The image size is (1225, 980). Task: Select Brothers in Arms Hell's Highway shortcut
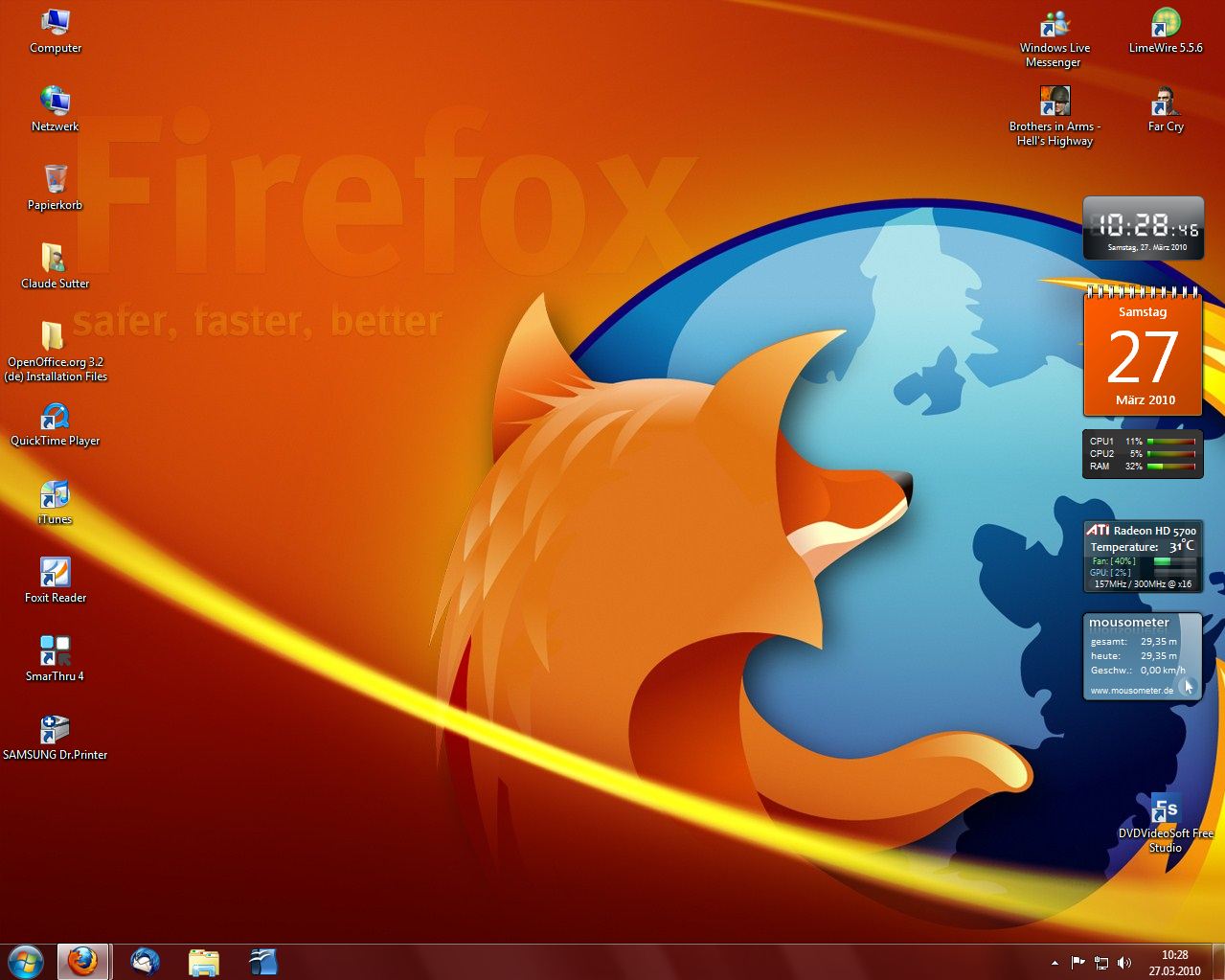coord(1055,117)
